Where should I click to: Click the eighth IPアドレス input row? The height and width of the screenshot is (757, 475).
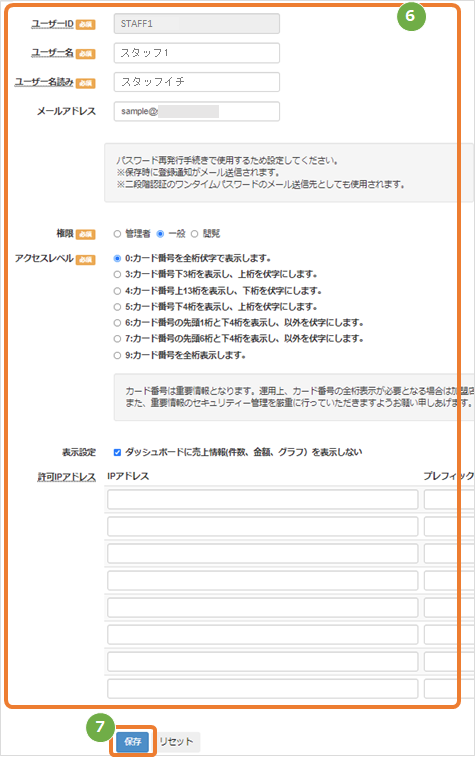(263, 688)
